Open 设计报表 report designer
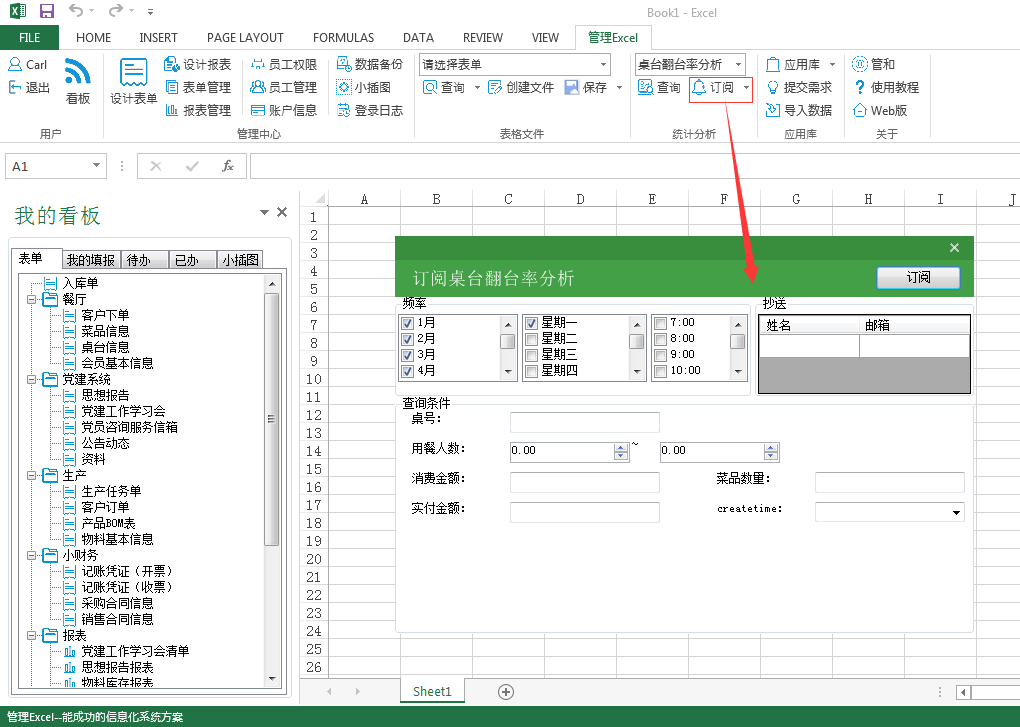Viewport: 1020px width, 727px height. click(198, 64)
